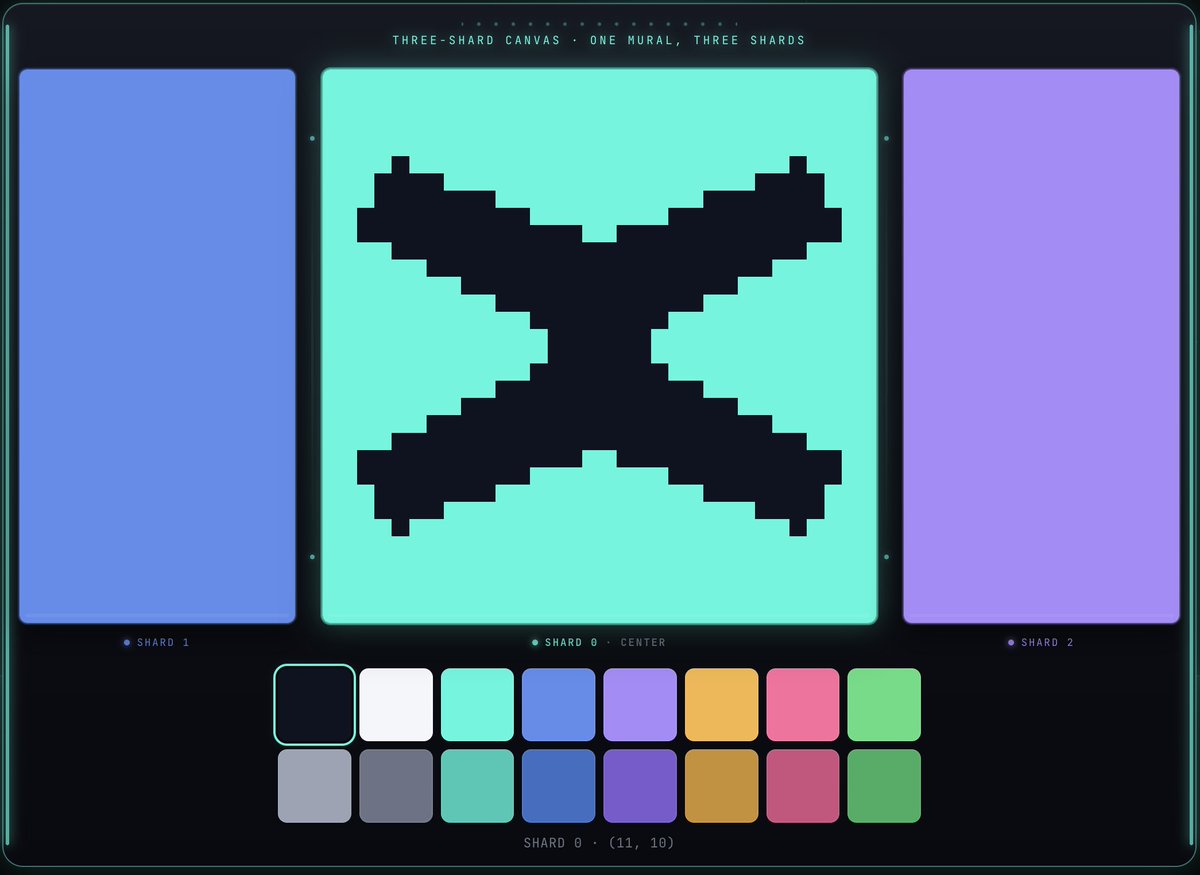Choose the darker green color swatch
This screenshot has height=875, width=1200.
coord(884,786)
